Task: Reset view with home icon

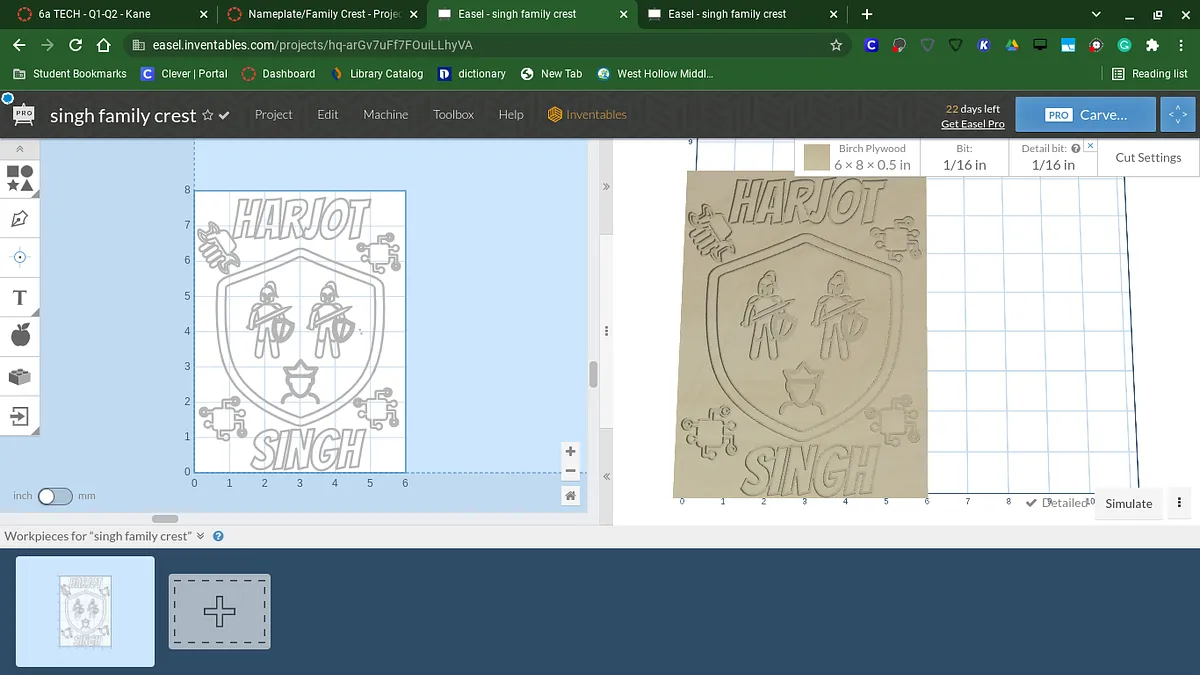Action: point(570,496)
